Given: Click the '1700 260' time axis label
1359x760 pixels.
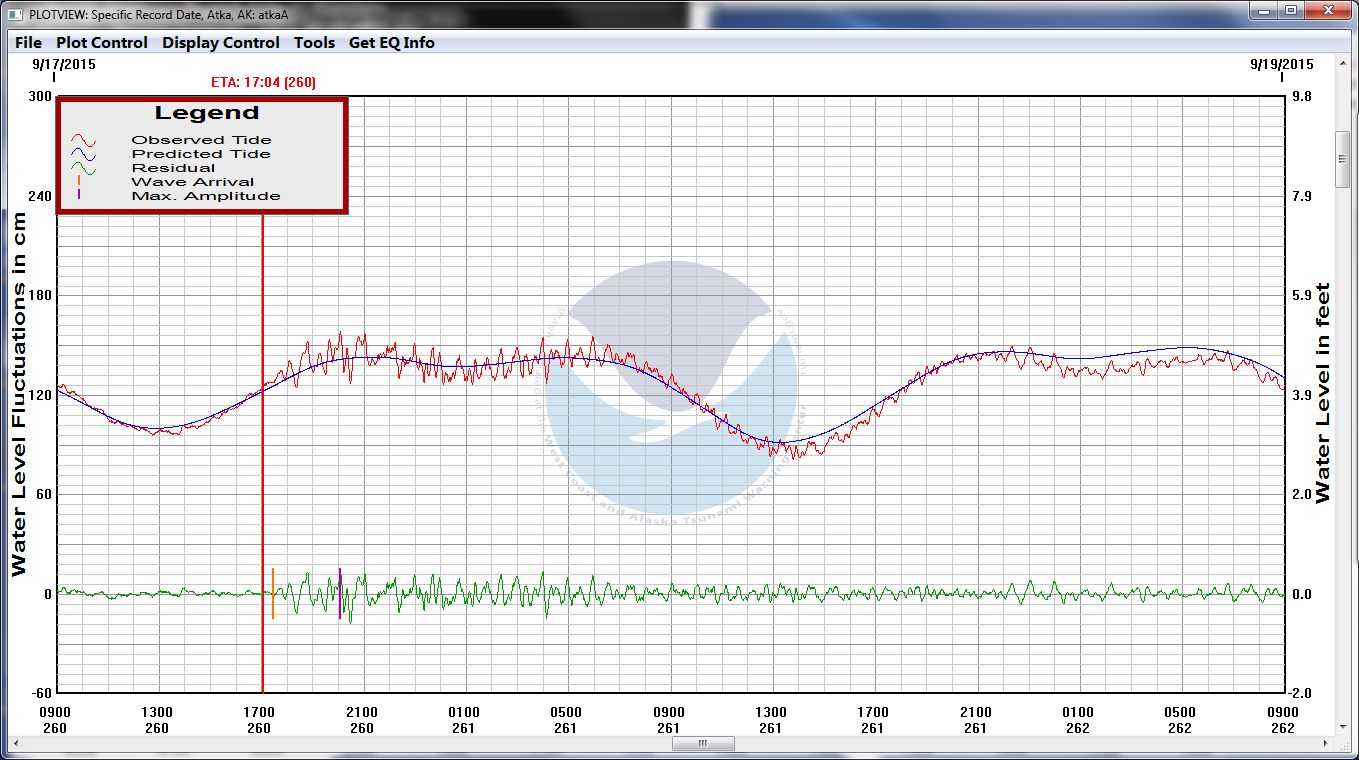Looking at the screenshot, I should [x=259, y=720].
